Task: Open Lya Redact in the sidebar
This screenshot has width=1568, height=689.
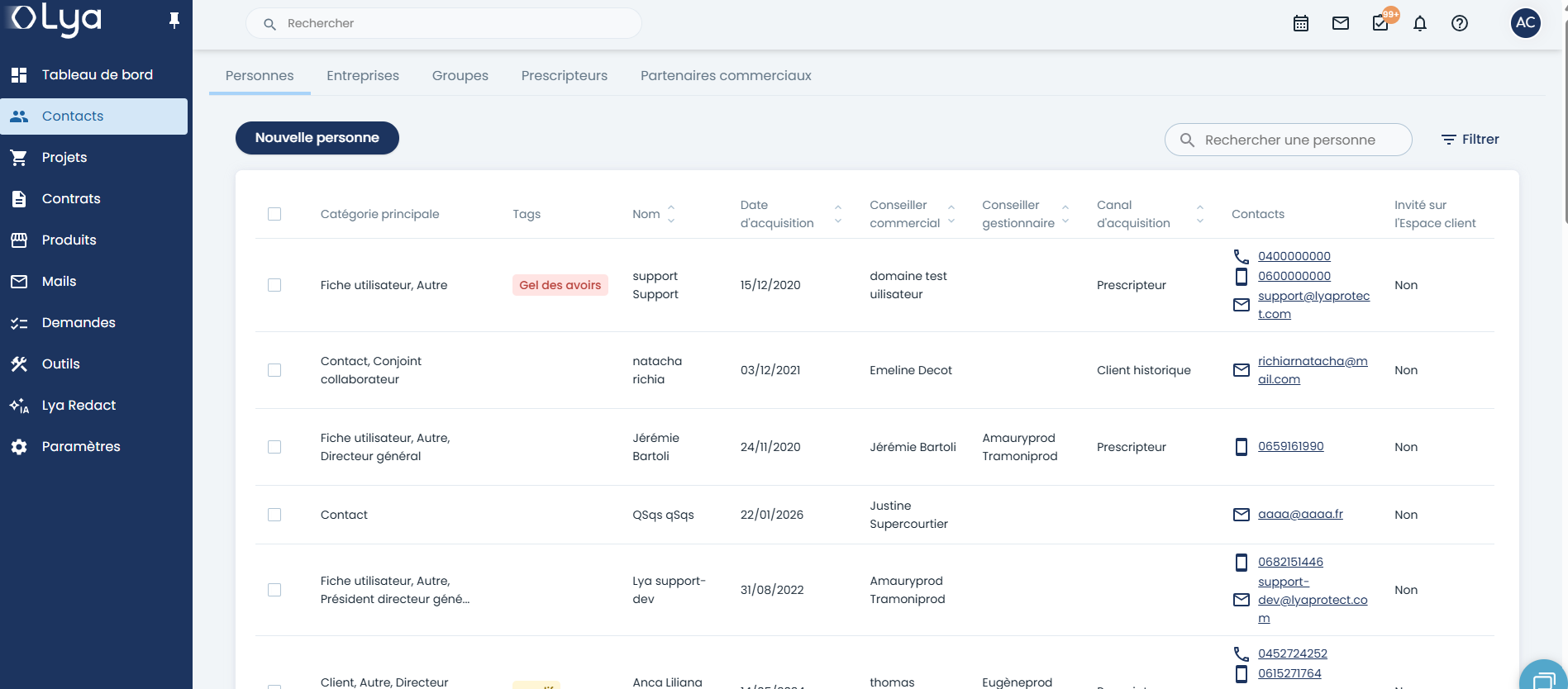Action: click(x=79, y=405)
